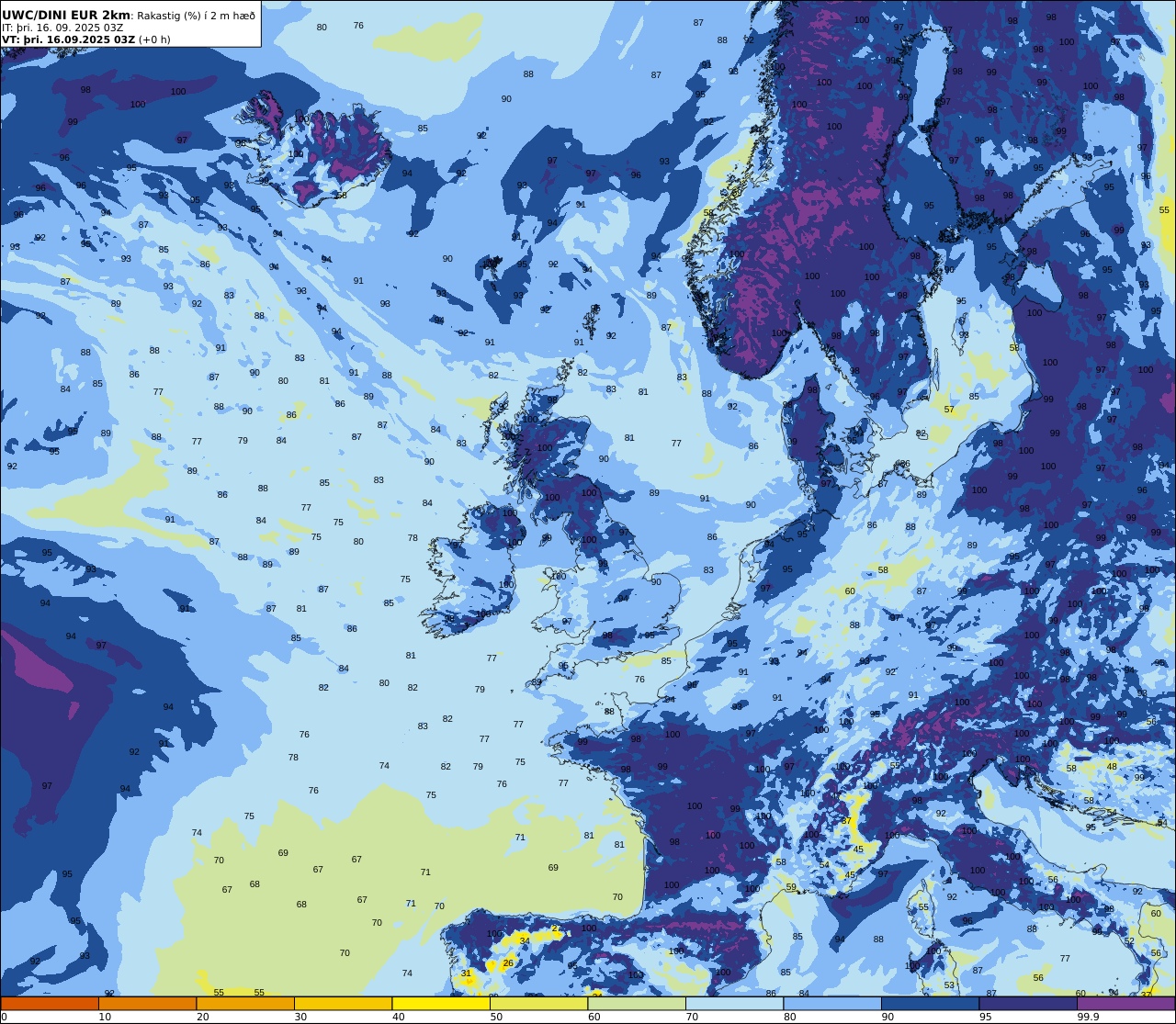The height and width of the screenshot is (1024, 1176).
Task: Click the legend tick label 30
Action: tap(300, 1017)
